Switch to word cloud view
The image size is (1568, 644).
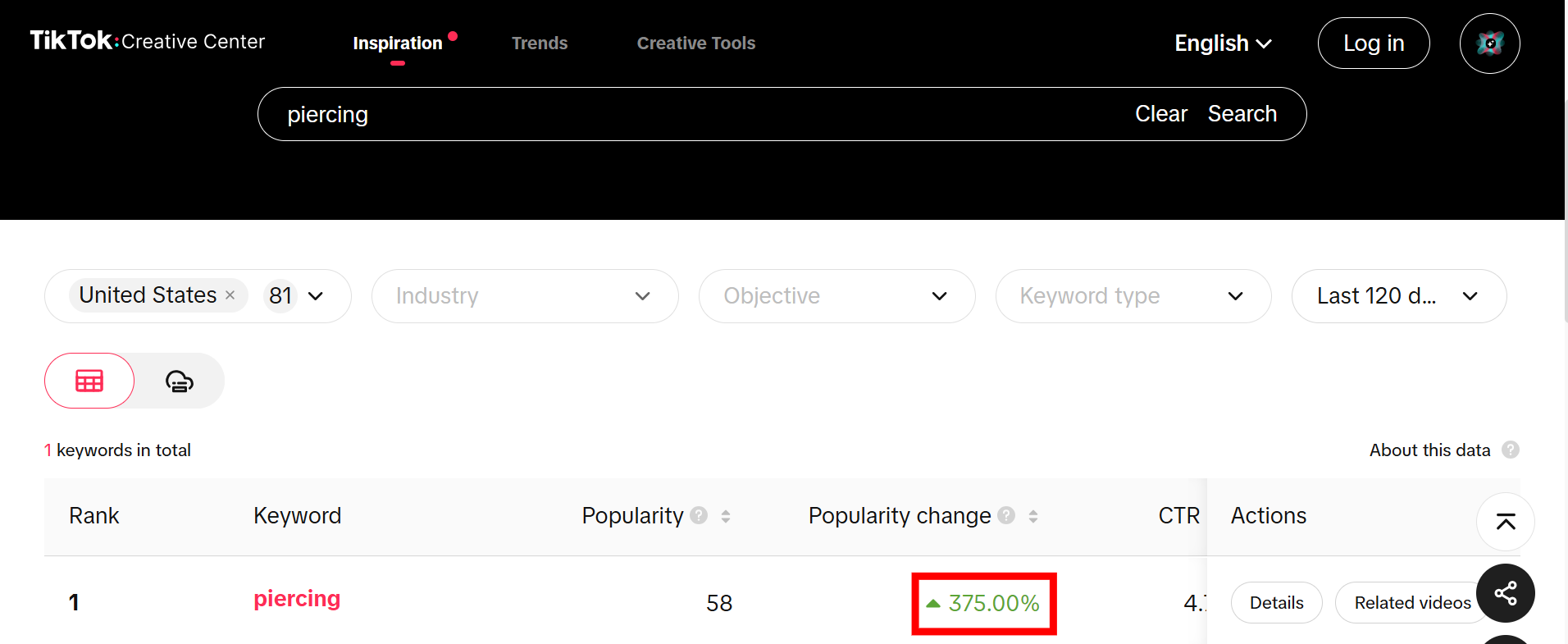click(179, 381)
